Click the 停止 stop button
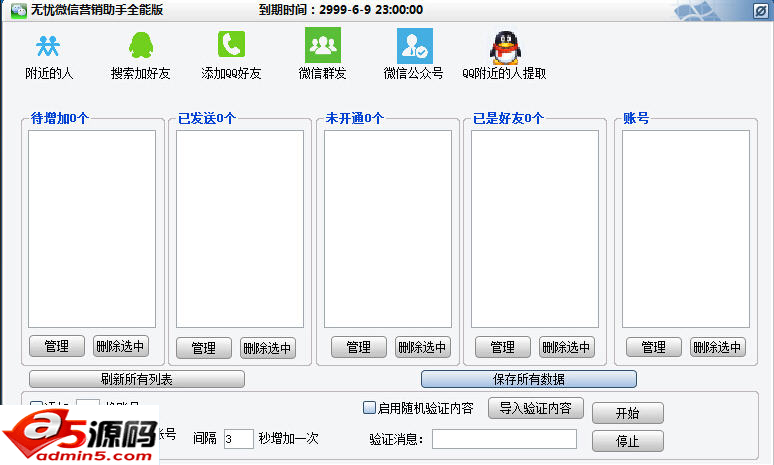This screenshot has height=465, width=774. [627, 441]
